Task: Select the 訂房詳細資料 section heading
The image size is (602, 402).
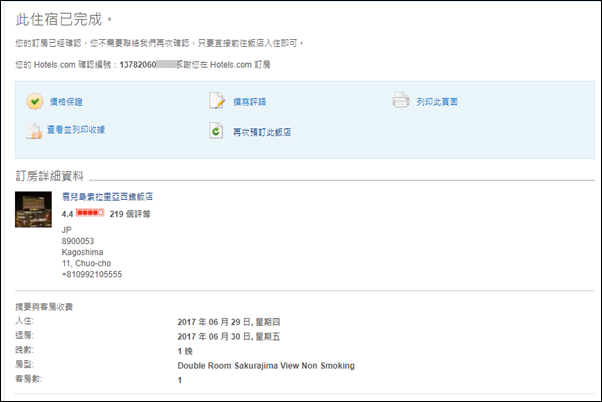Action: tap(50, 176)
